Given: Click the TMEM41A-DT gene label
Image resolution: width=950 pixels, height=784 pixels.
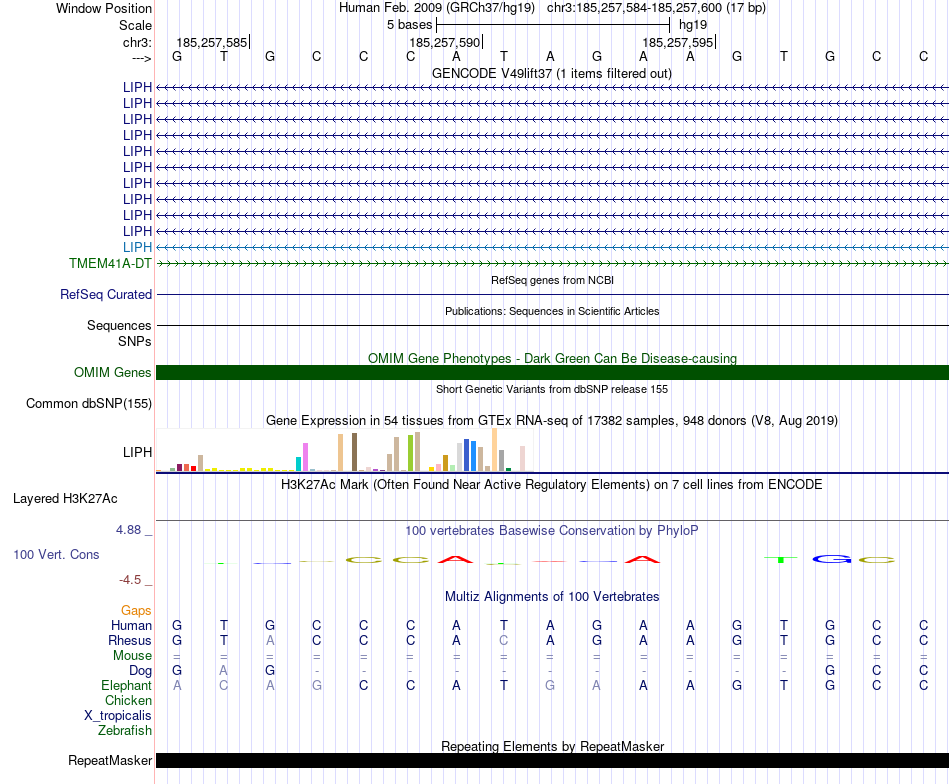Looking at the screenshot, I should click(x=110, y=263).
